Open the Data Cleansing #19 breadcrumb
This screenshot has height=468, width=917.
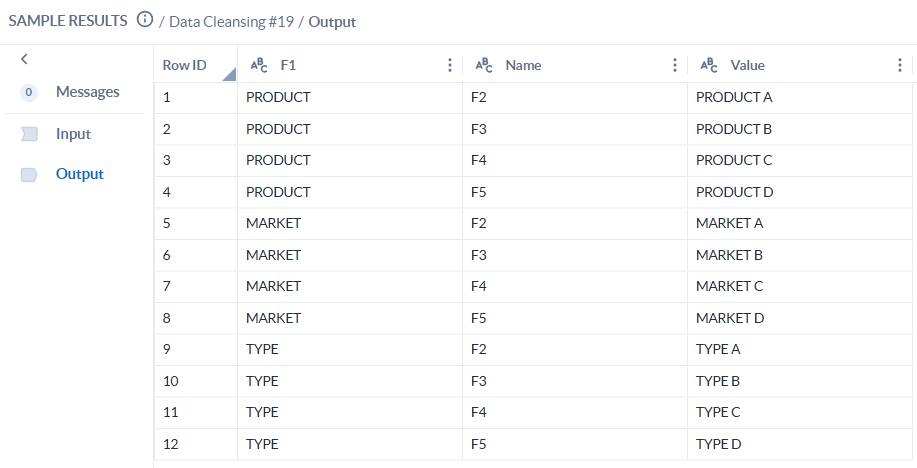(230, 21)
